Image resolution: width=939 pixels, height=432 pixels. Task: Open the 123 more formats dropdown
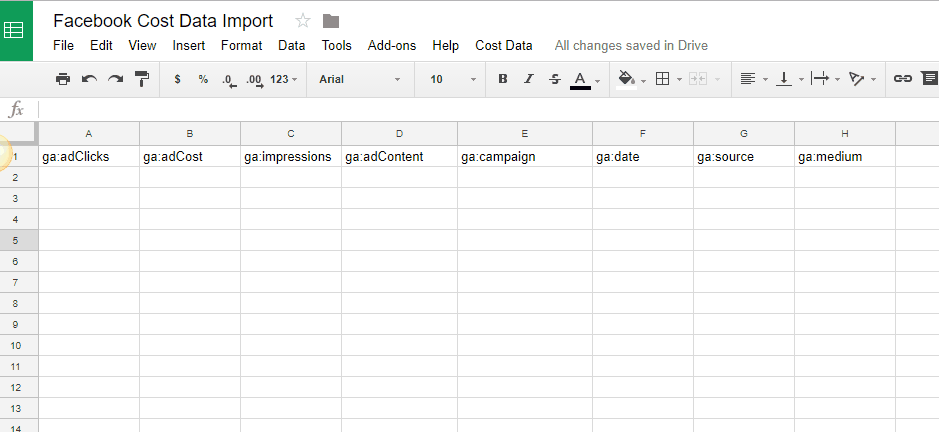(283, 79)
